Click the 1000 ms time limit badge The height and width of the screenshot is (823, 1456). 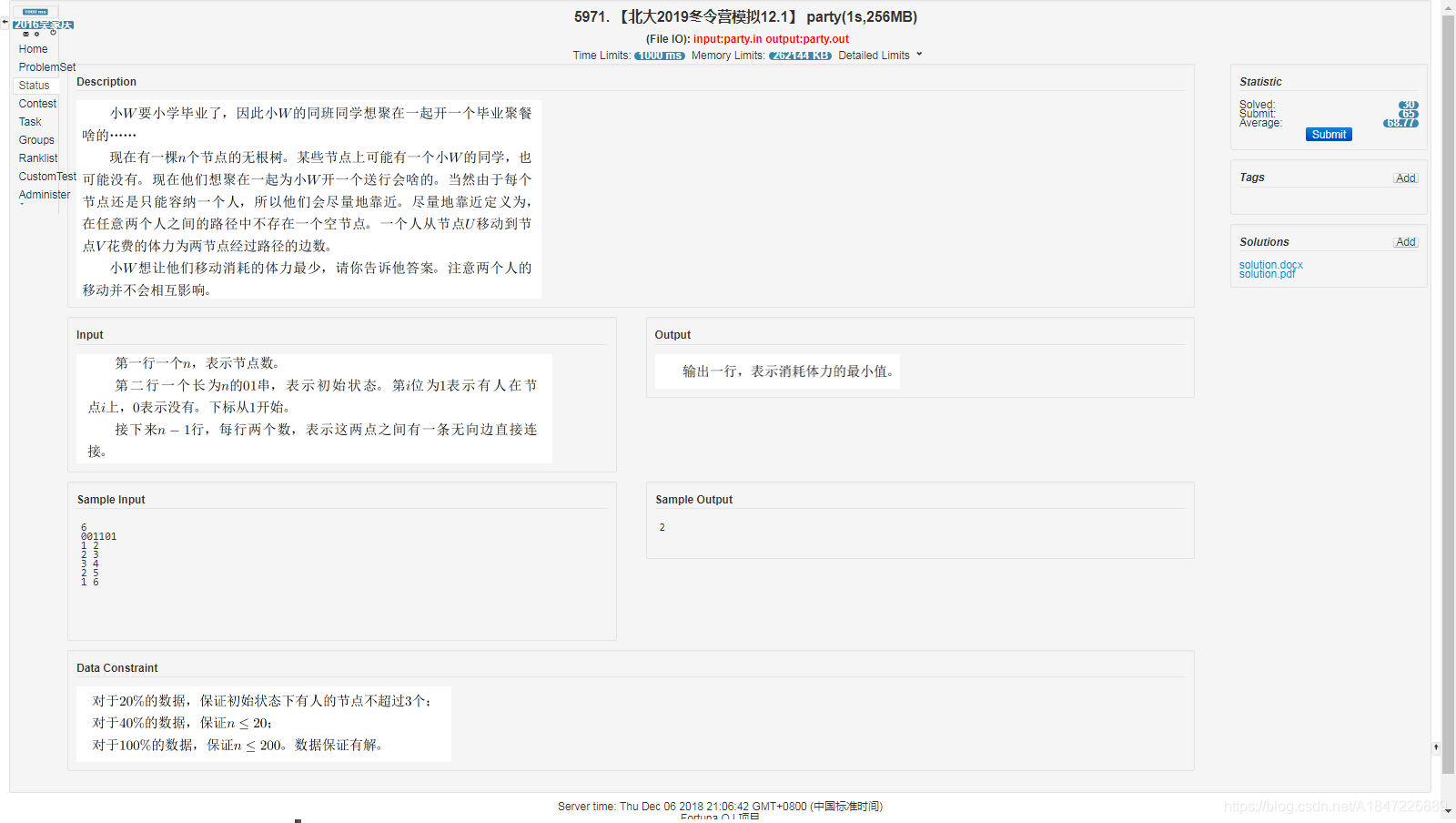pos(660,56)
